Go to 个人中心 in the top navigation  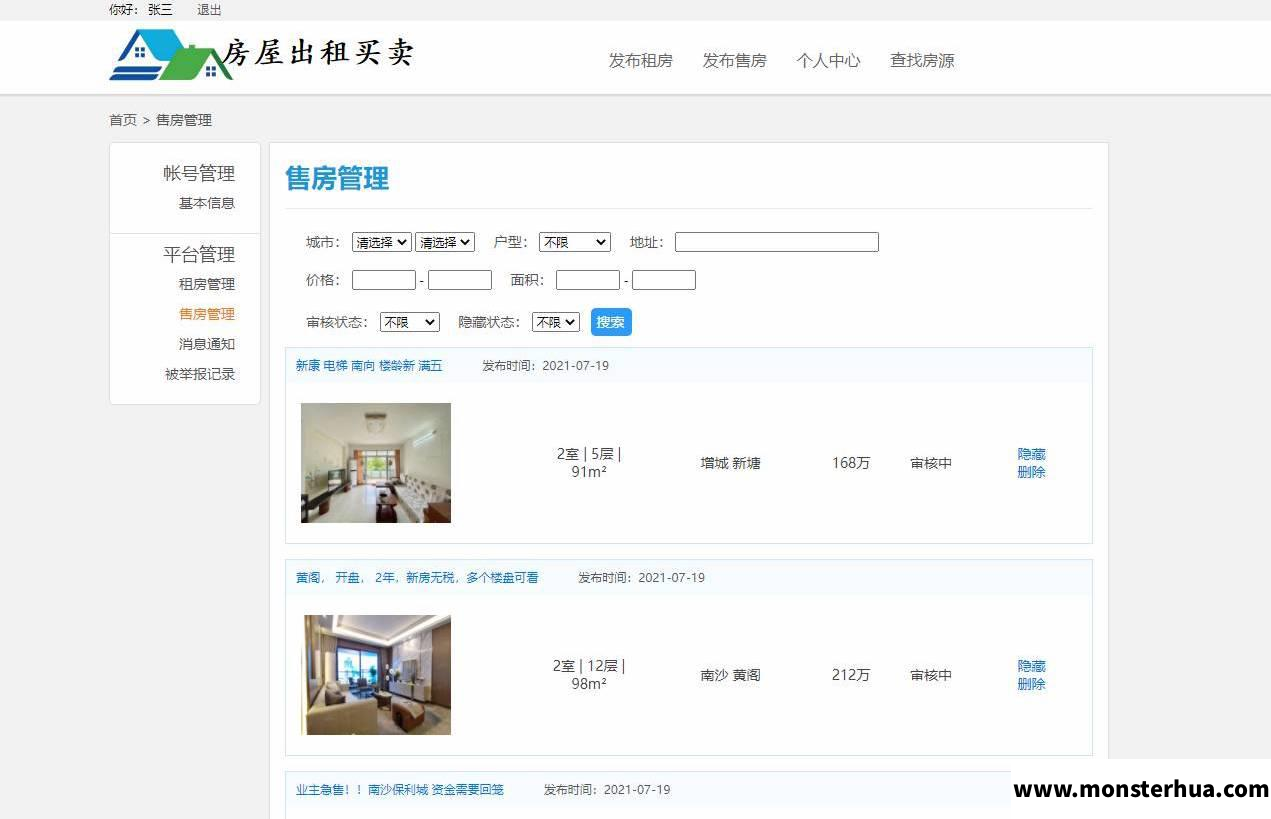pyautogui.click(x=828, y=60)
